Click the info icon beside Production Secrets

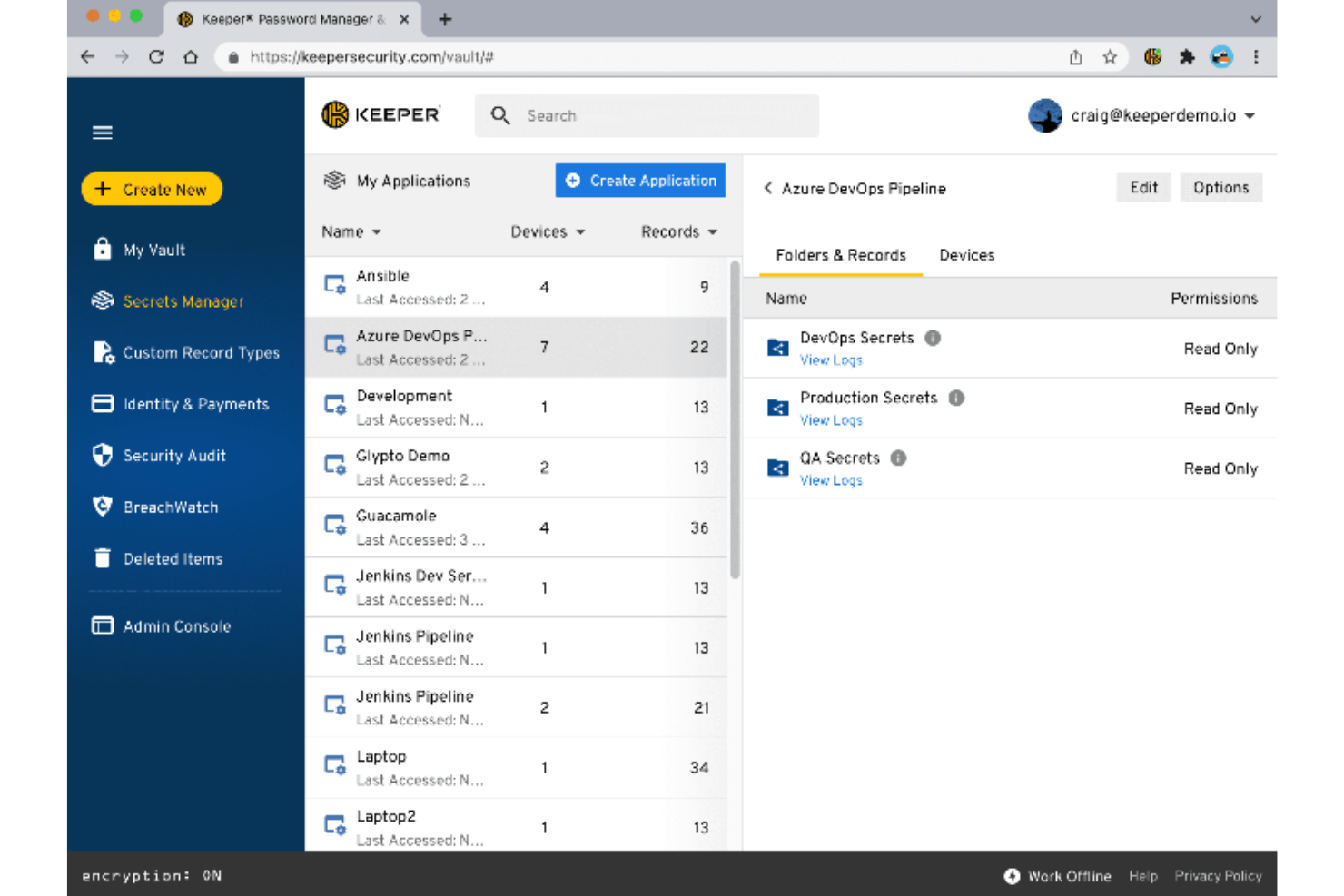[955, 397]
